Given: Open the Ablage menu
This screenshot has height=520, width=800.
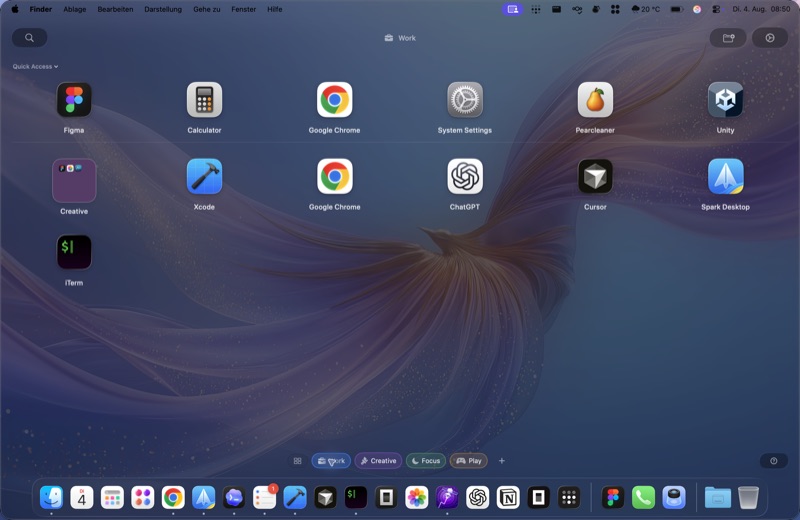Looking at the screenshot, I should click(x=74, y=9).
